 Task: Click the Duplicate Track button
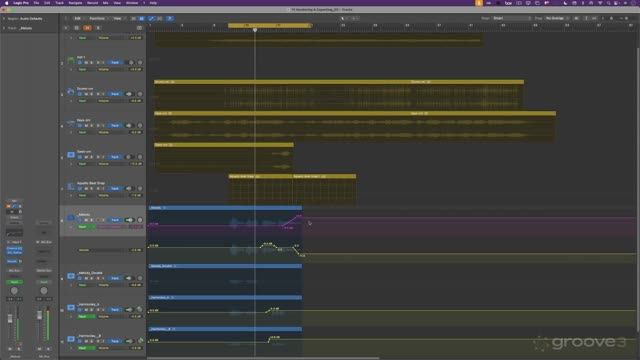click(76, 28)
